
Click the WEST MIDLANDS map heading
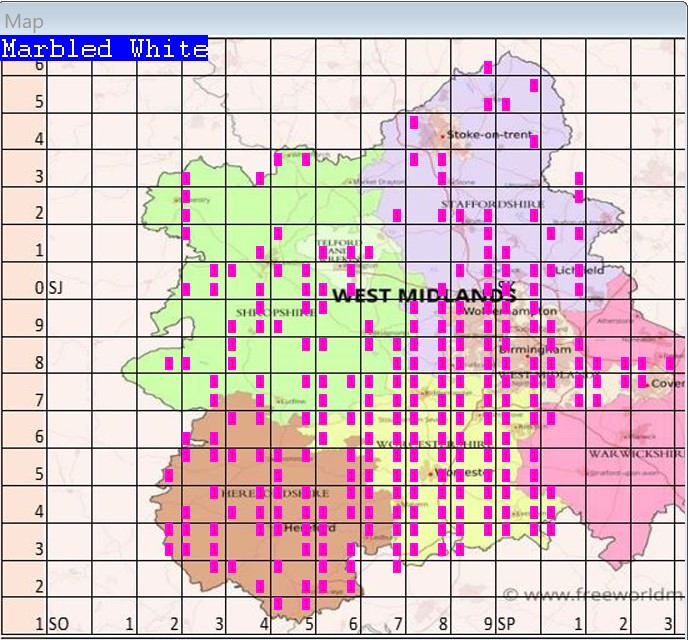click(423, 295)
